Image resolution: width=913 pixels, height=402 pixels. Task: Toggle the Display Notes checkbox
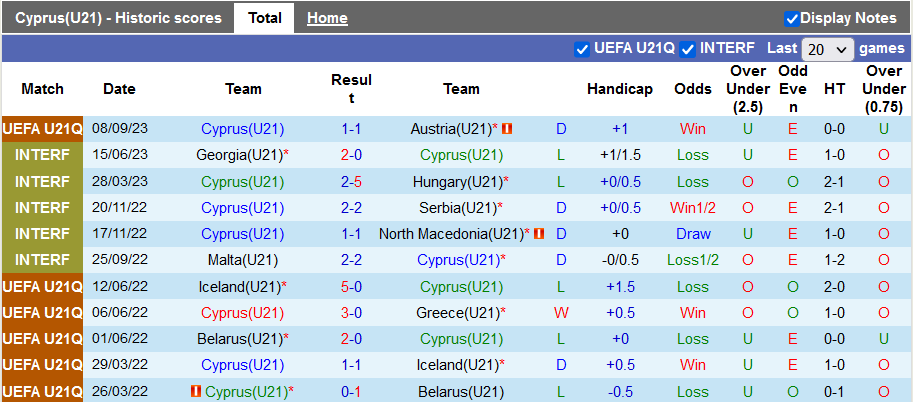(791, 19)
